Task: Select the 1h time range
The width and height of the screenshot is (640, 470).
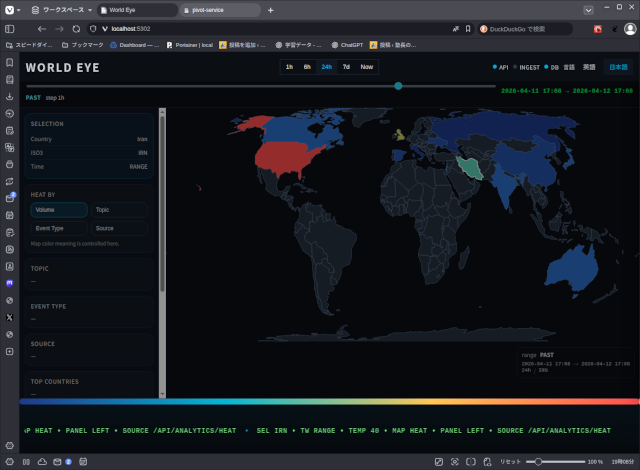Action: click(290, 67)
